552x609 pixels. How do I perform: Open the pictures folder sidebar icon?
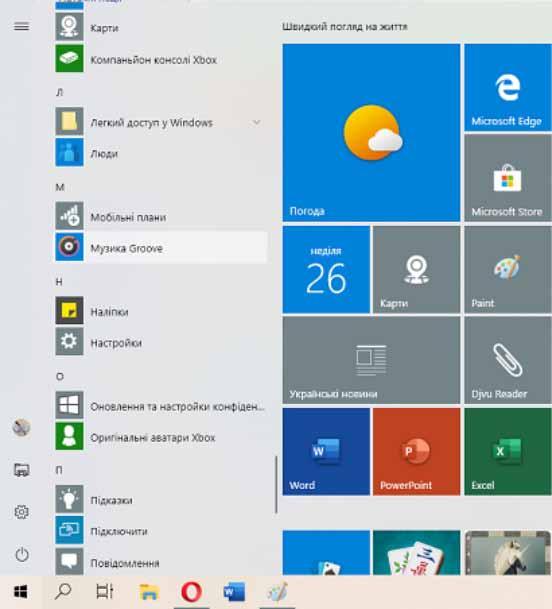(x=21, y=470)
